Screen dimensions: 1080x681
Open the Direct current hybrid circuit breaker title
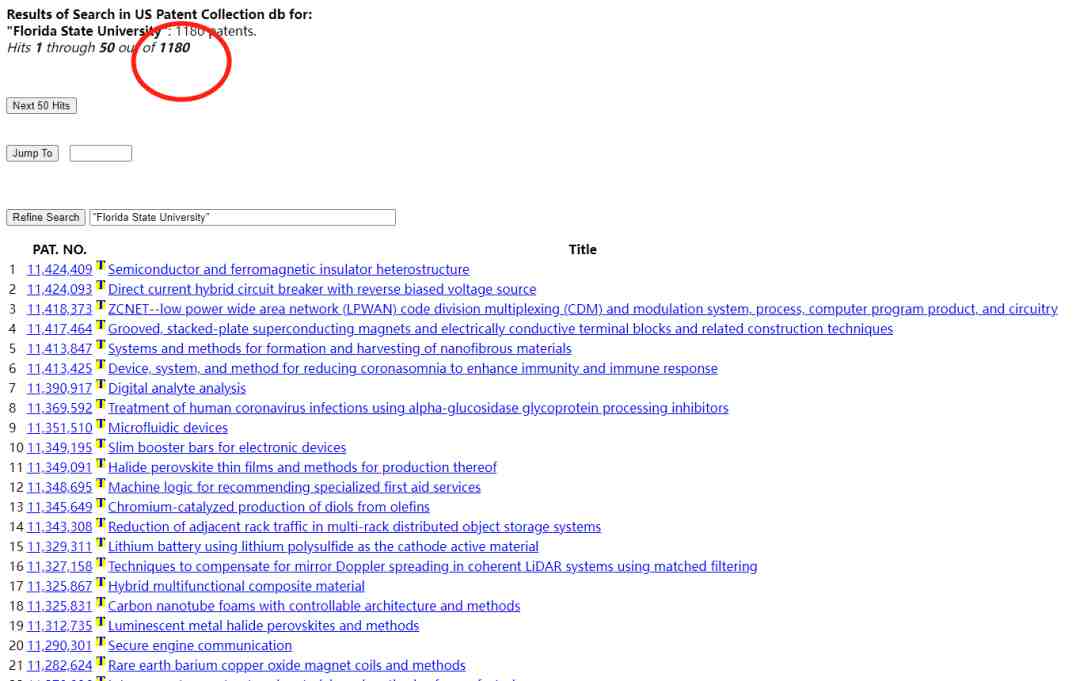pyautogui.click(x=322, y=290)
